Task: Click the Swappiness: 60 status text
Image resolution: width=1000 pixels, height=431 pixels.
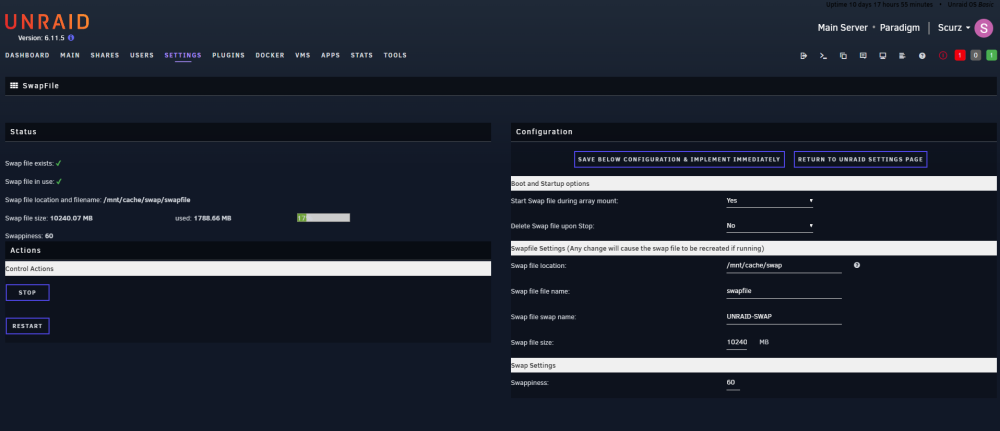Action: click(x=29, y=236)
